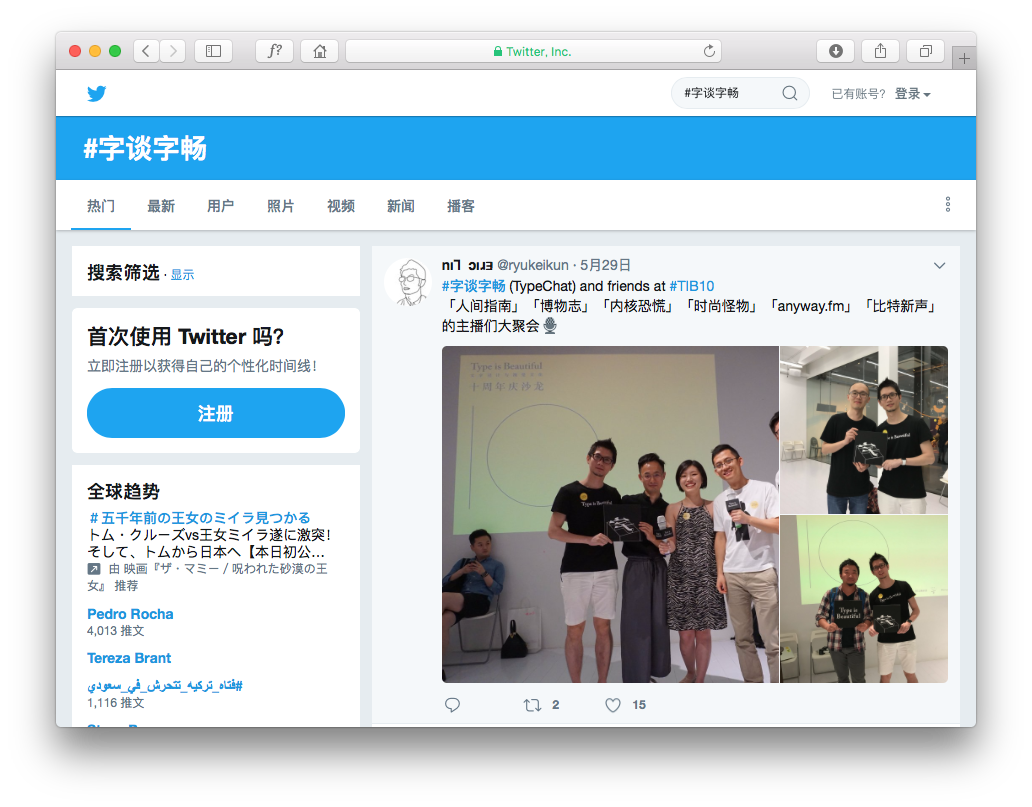The height and width of the screenshot is (807, 1032).
Task: Open the top-right photo of two men
Action: (x=864, y=430)
